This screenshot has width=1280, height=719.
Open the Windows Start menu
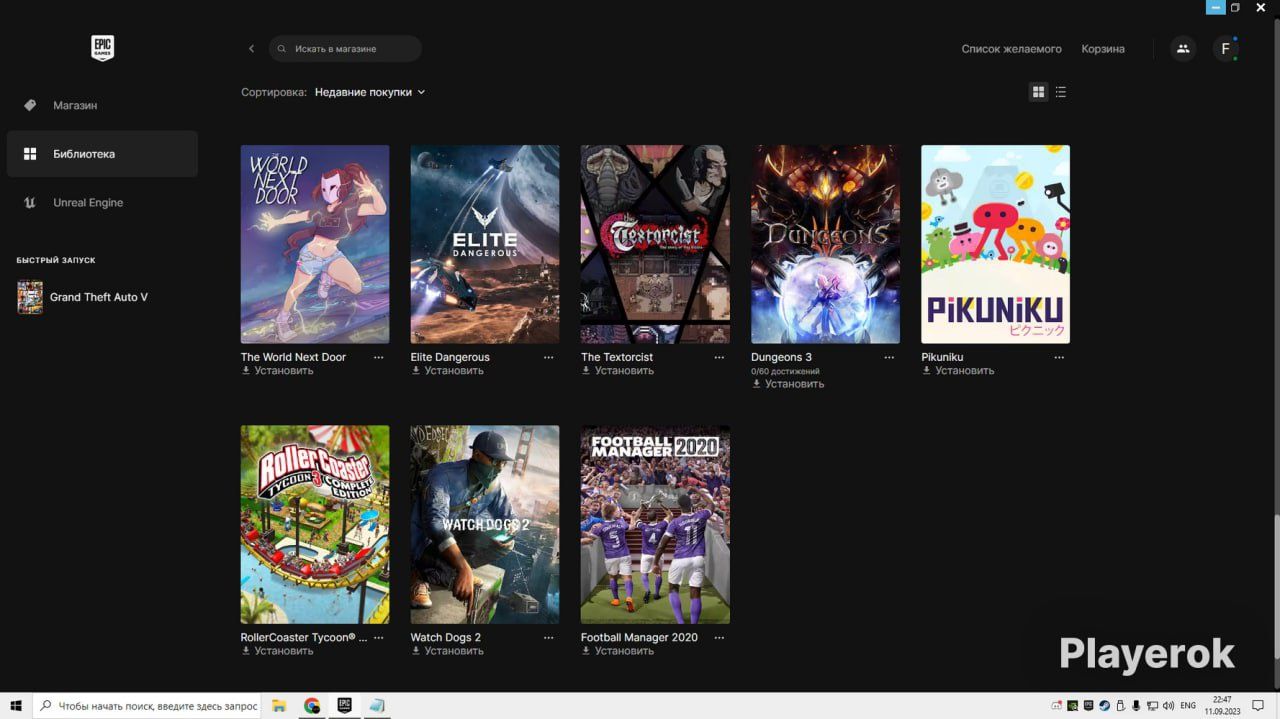(x=16, y=706)
